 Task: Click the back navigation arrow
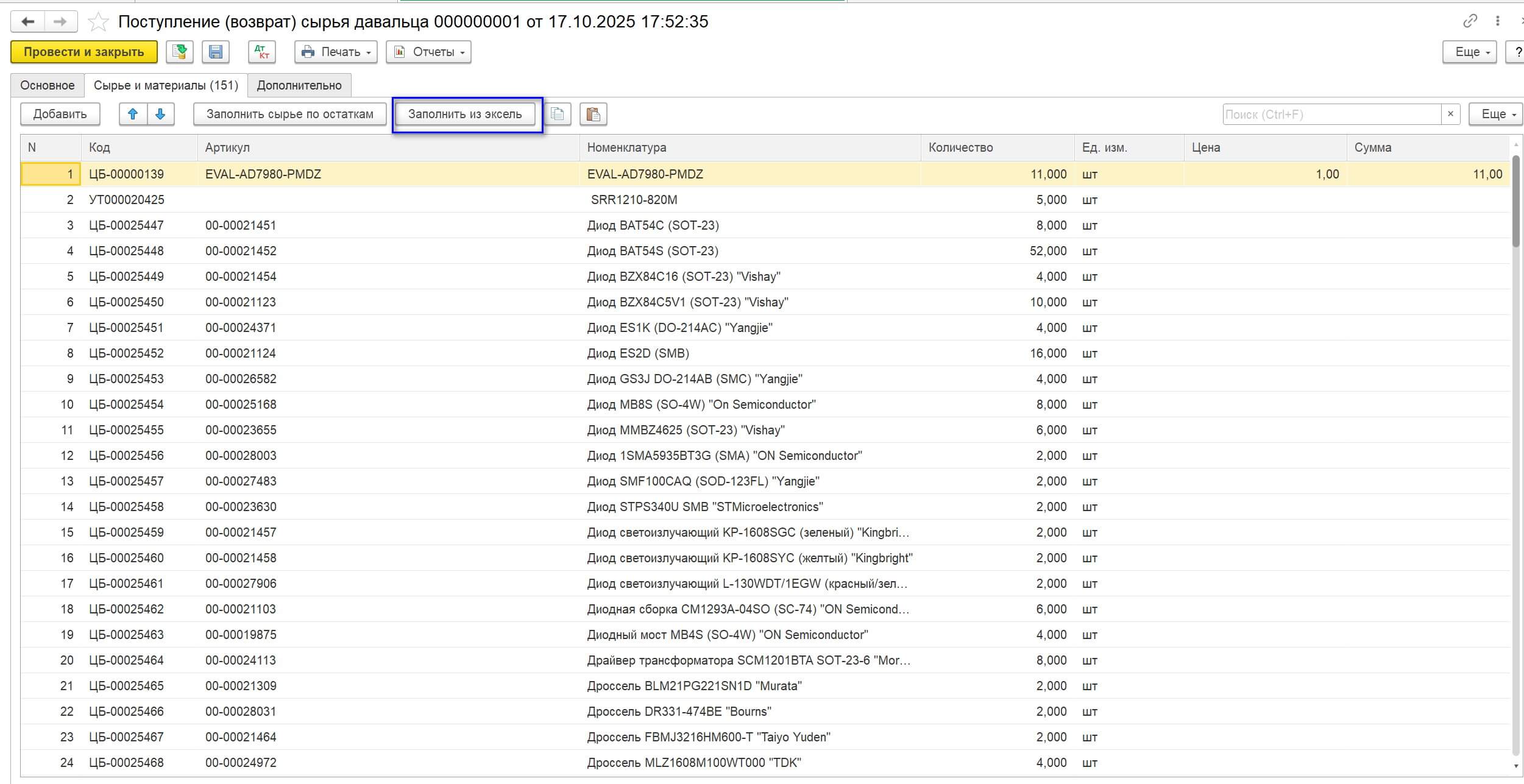[x=28, y=22]
